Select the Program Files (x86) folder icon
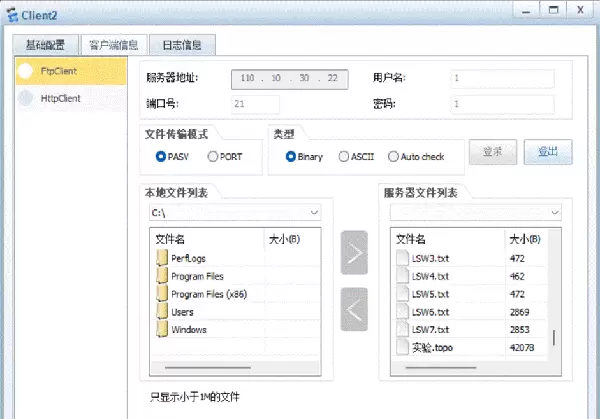 (x=162, y=294)
